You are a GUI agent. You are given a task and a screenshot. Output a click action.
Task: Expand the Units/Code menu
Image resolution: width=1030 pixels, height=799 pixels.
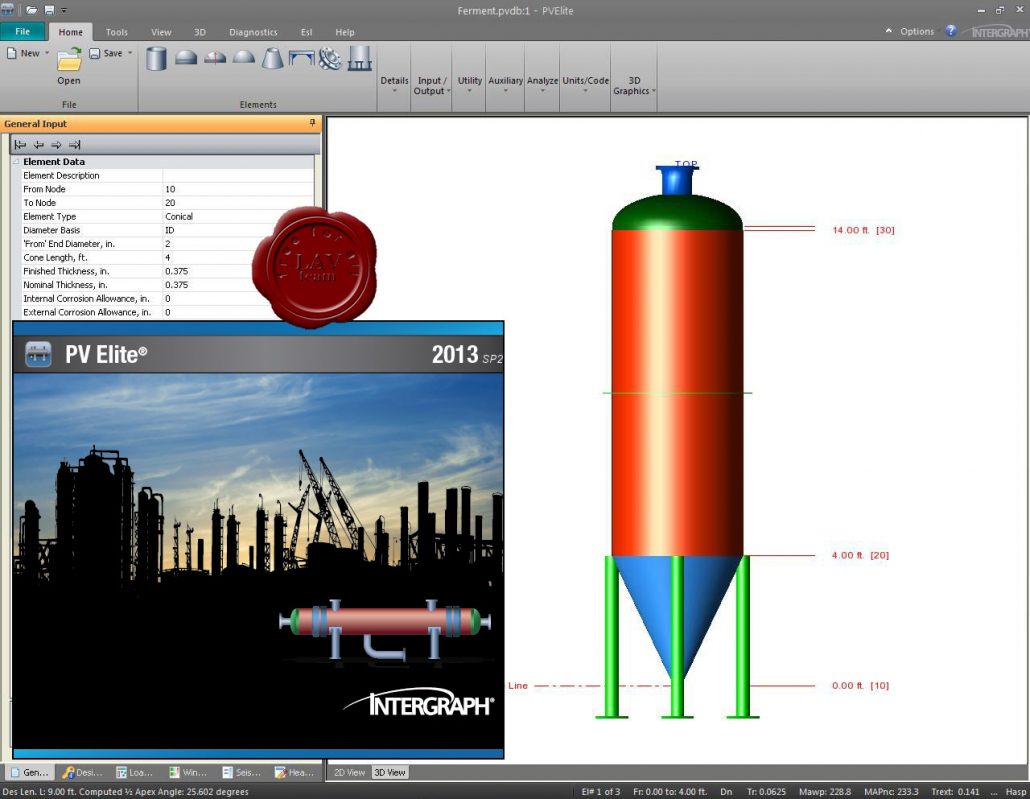[585, 85]
